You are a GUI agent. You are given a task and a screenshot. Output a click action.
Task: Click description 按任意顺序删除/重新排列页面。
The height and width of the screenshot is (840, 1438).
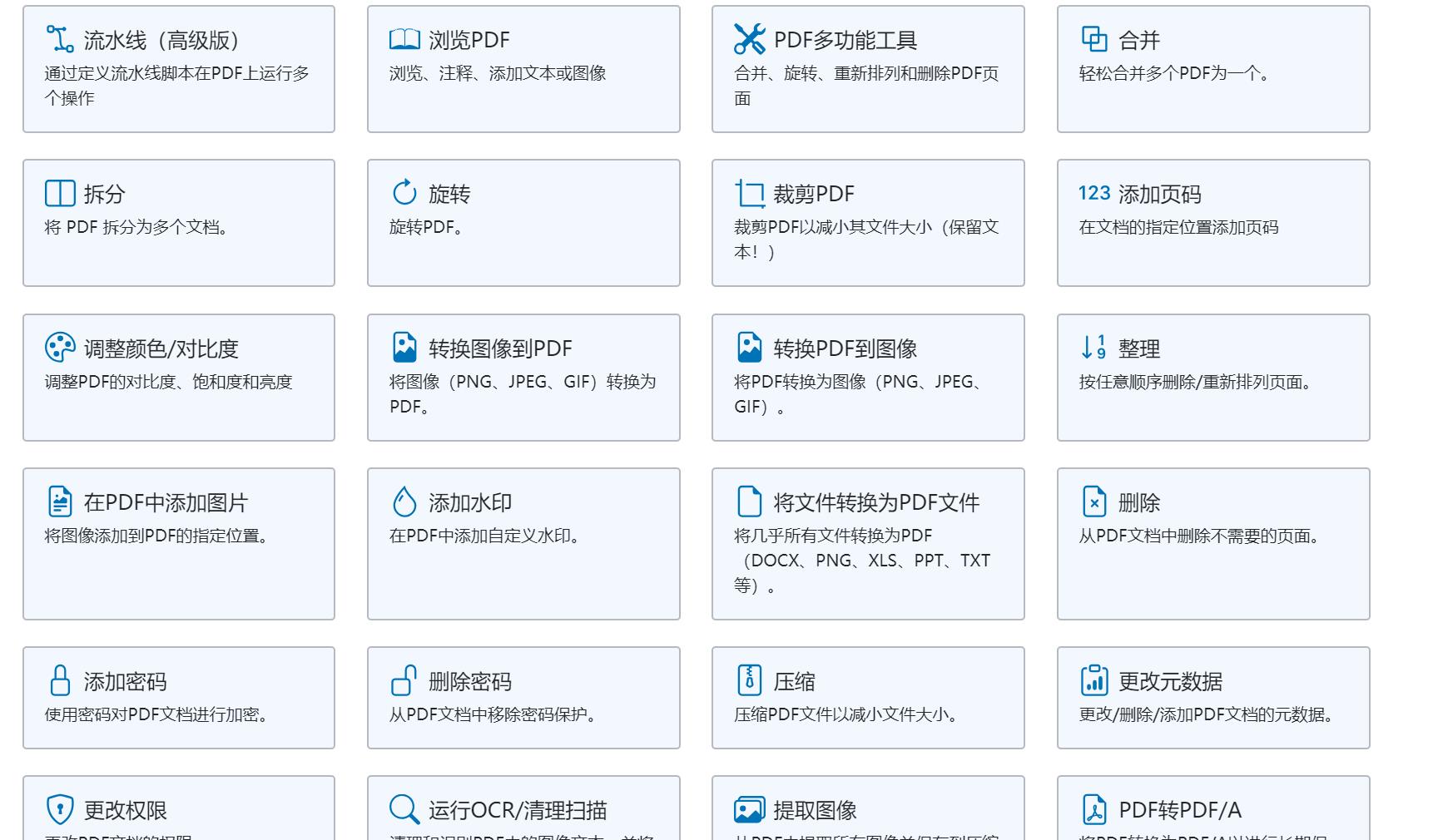[x=1197, y=382]
